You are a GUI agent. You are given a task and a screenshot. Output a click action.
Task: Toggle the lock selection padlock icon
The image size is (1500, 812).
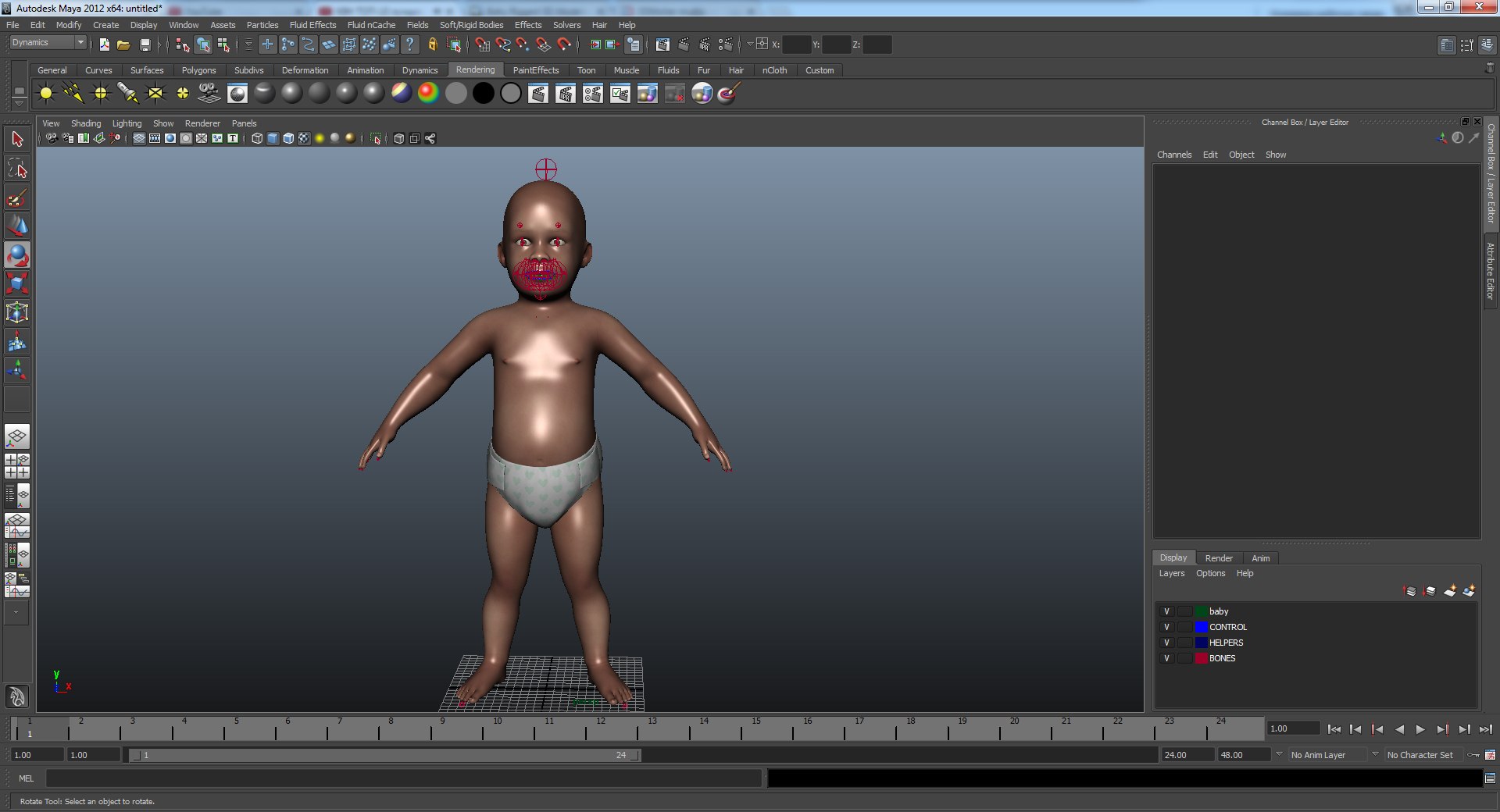coord(432,45)
